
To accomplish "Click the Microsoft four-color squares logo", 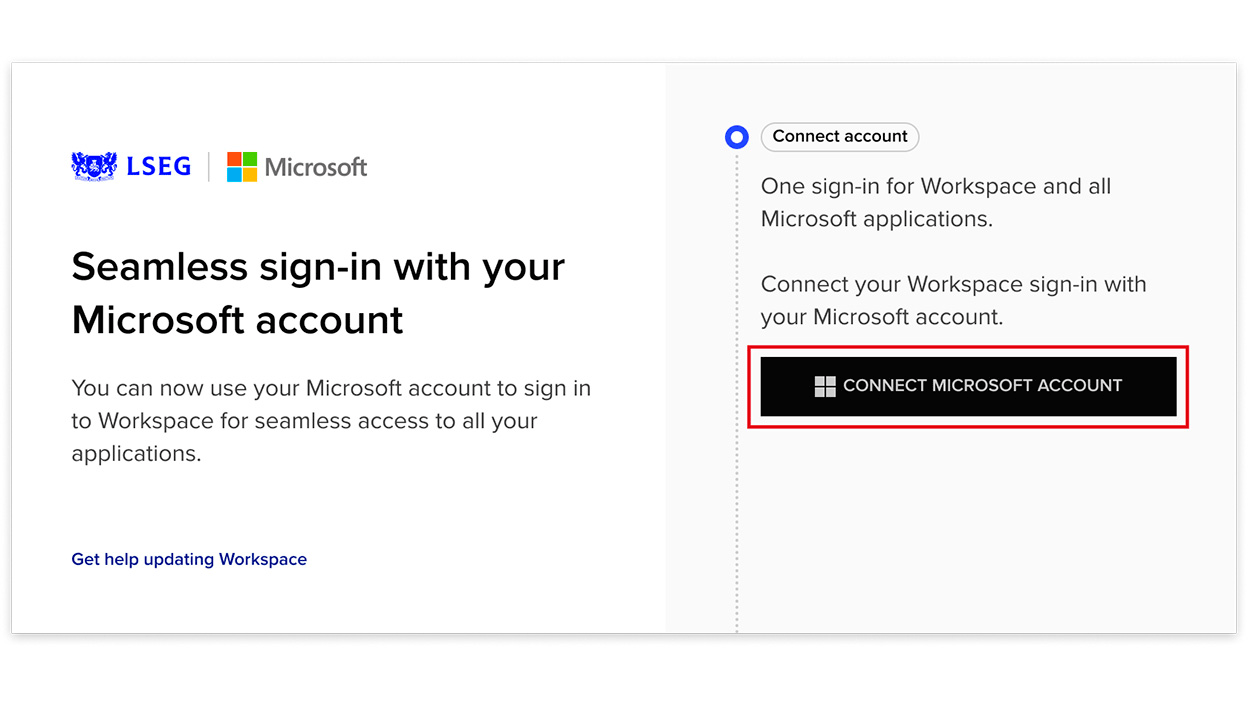I will tap(242, 167).
